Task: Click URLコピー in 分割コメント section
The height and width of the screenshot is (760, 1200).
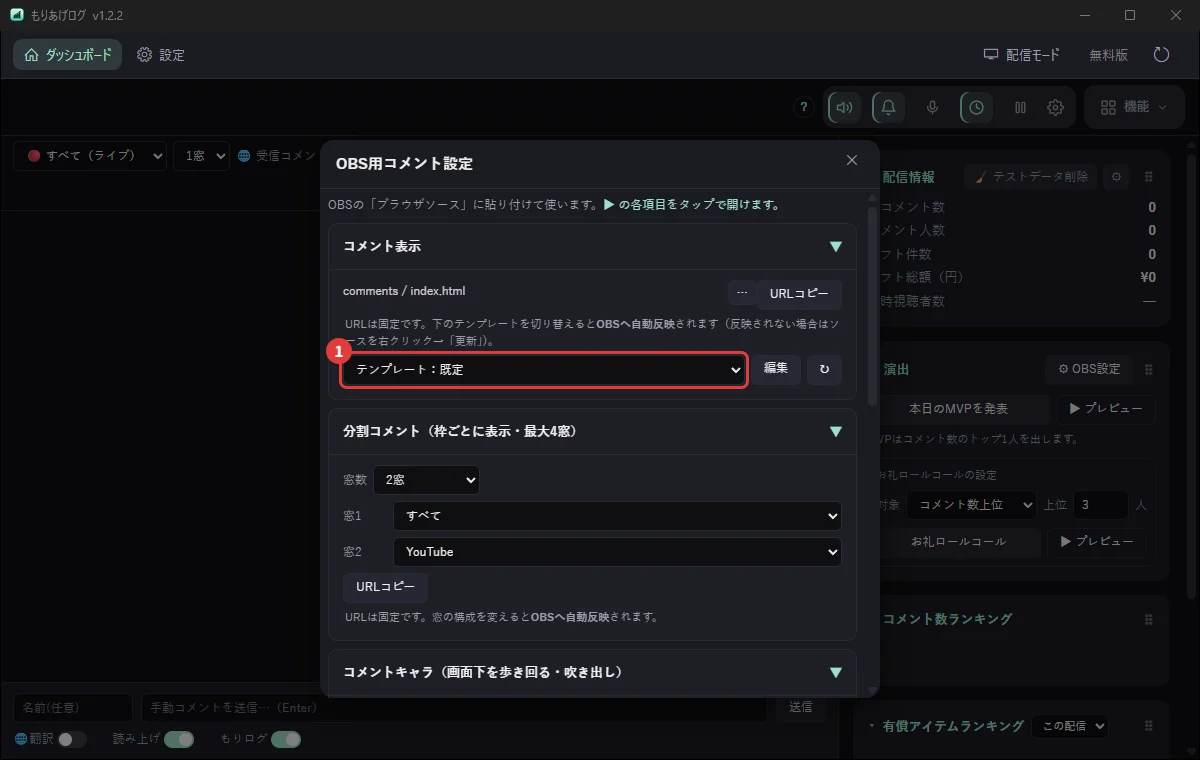Action: click(385, 587)
